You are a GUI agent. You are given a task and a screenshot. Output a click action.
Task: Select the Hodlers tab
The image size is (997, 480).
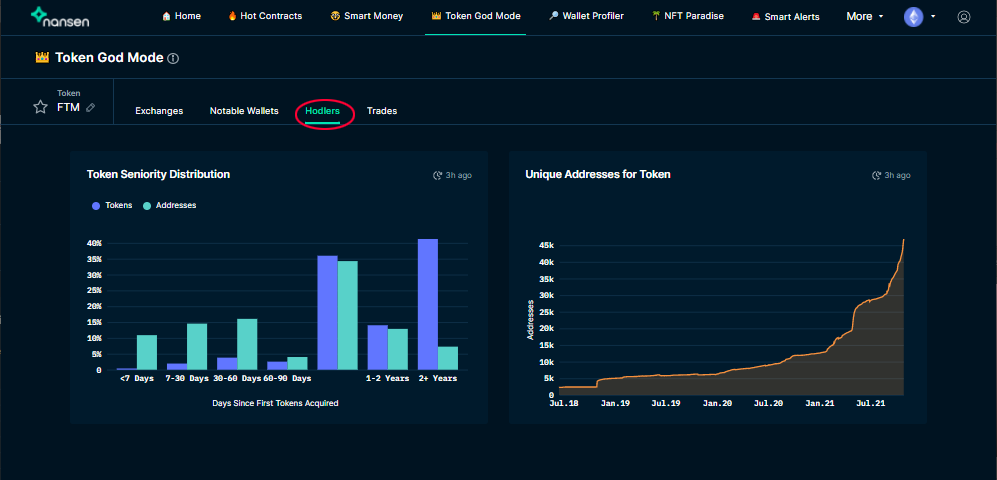322,111
